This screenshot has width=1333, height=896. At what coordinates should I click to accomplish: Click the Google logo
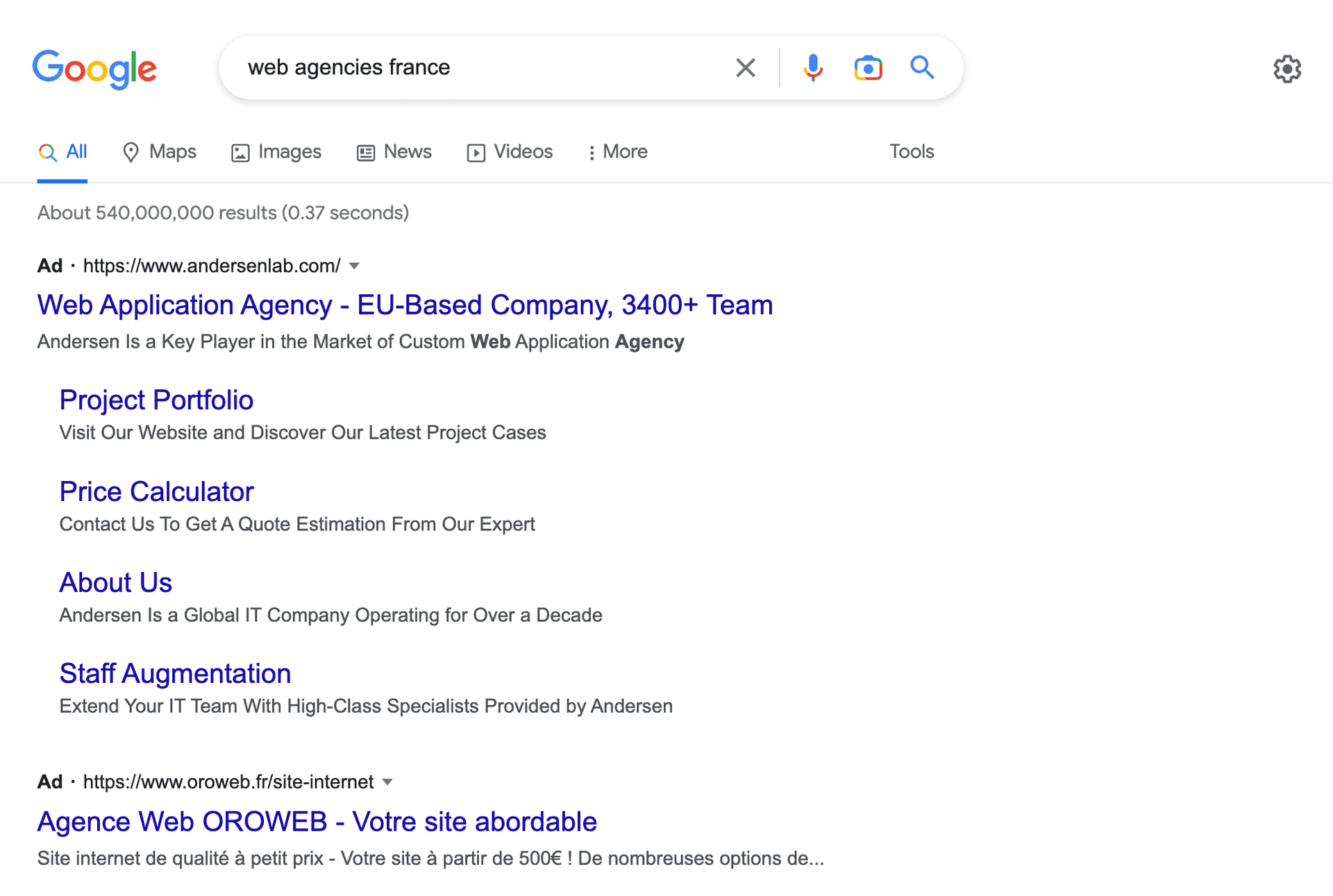tap(94, 69)
